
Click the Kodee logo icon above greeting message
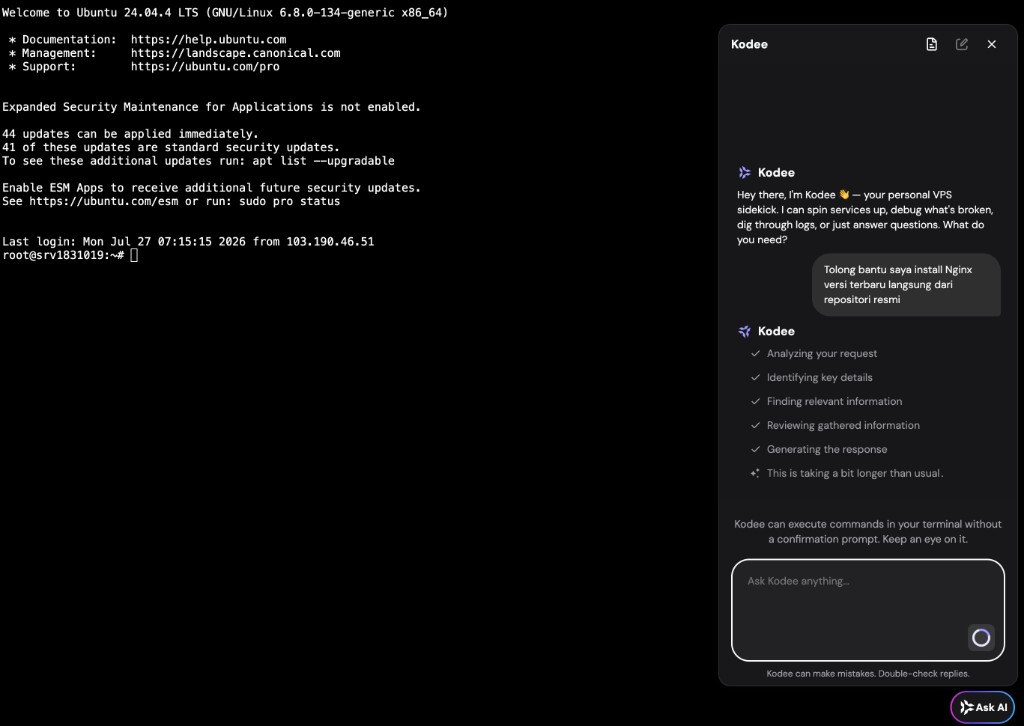tap(744, 172)
